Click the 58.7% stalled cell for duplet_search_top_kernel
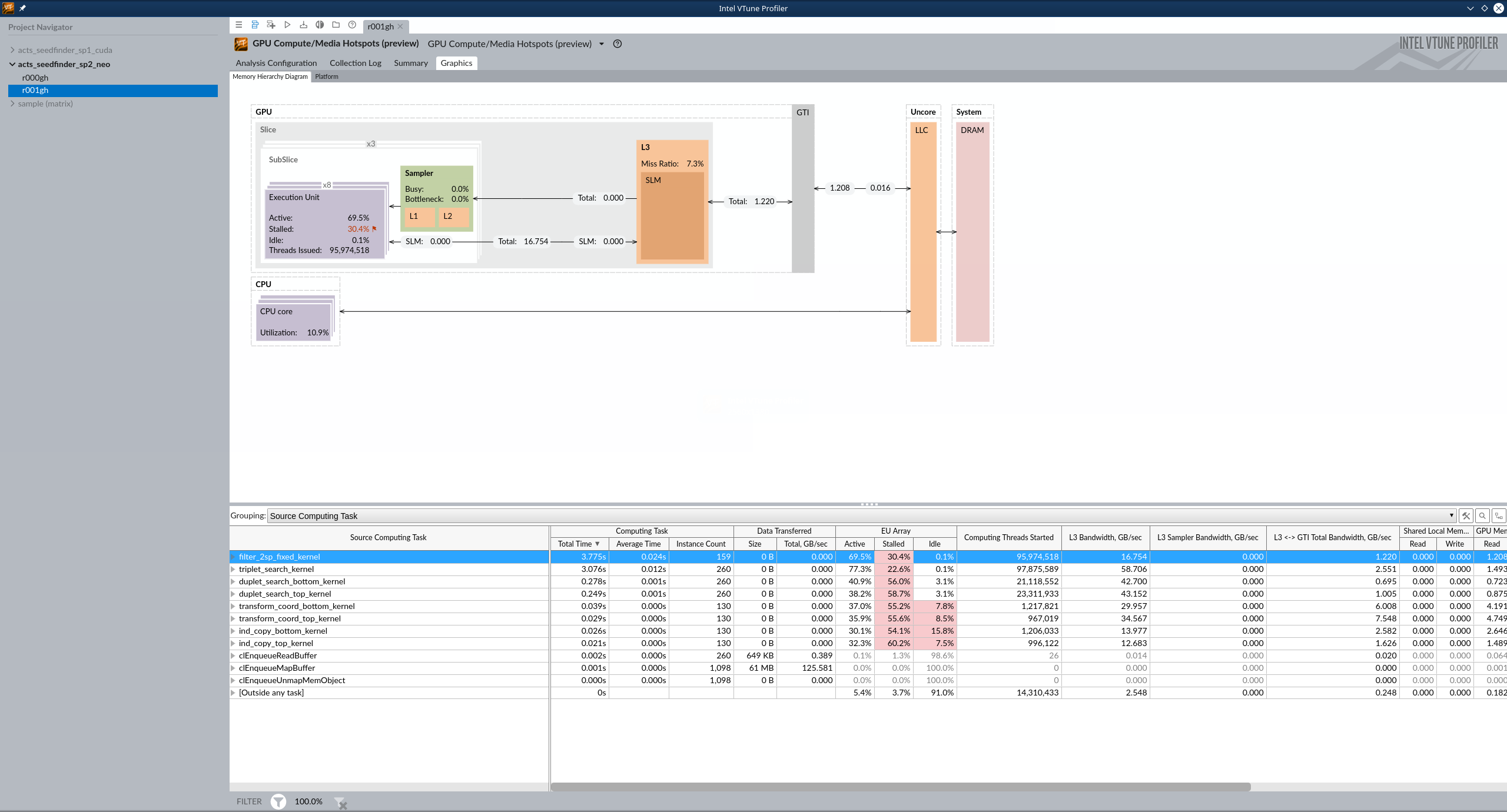Screen dimensions: 1507x812 click(x=894, y=594)
